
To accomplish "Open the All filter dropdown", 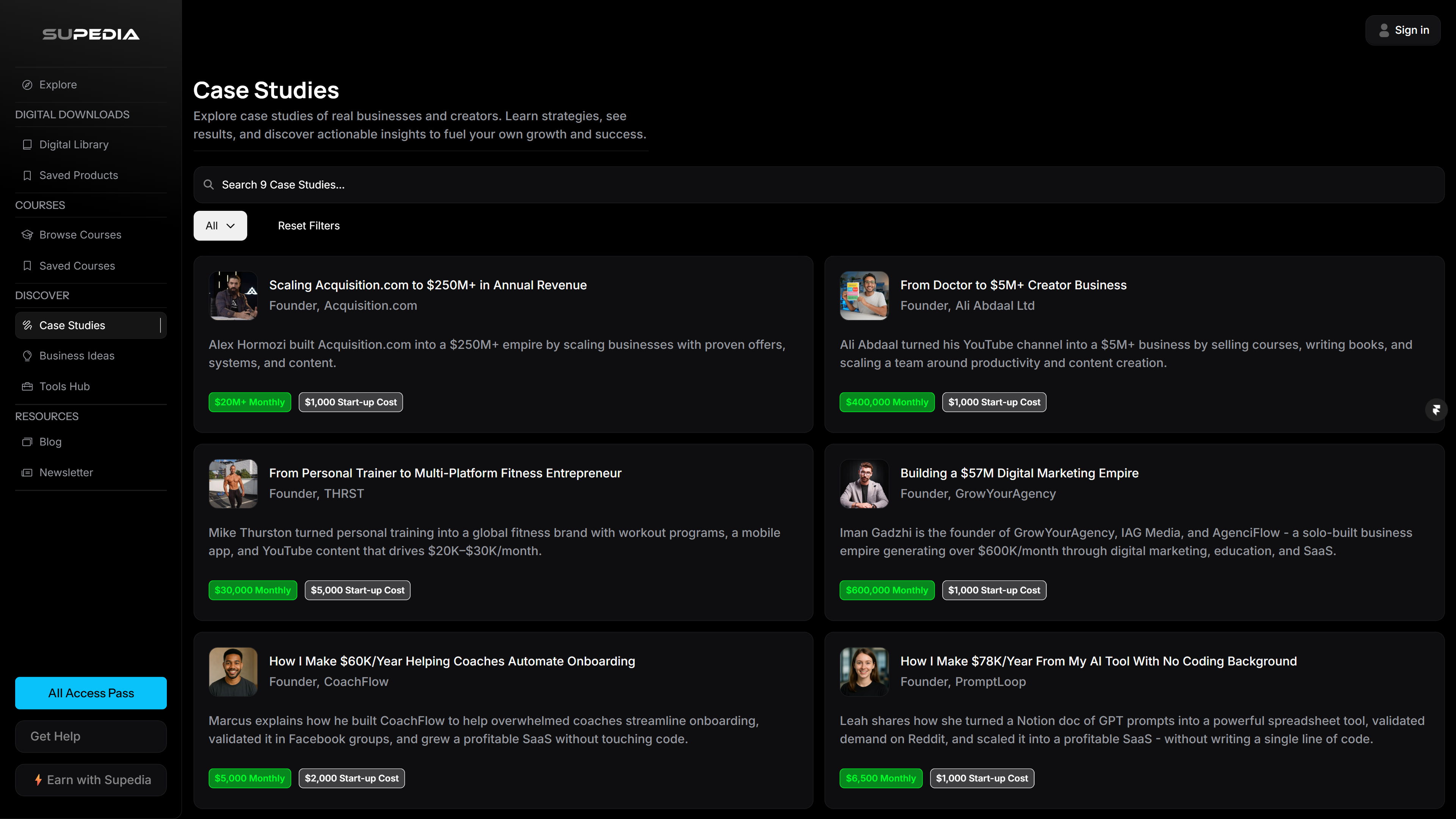I will (220, 226).
